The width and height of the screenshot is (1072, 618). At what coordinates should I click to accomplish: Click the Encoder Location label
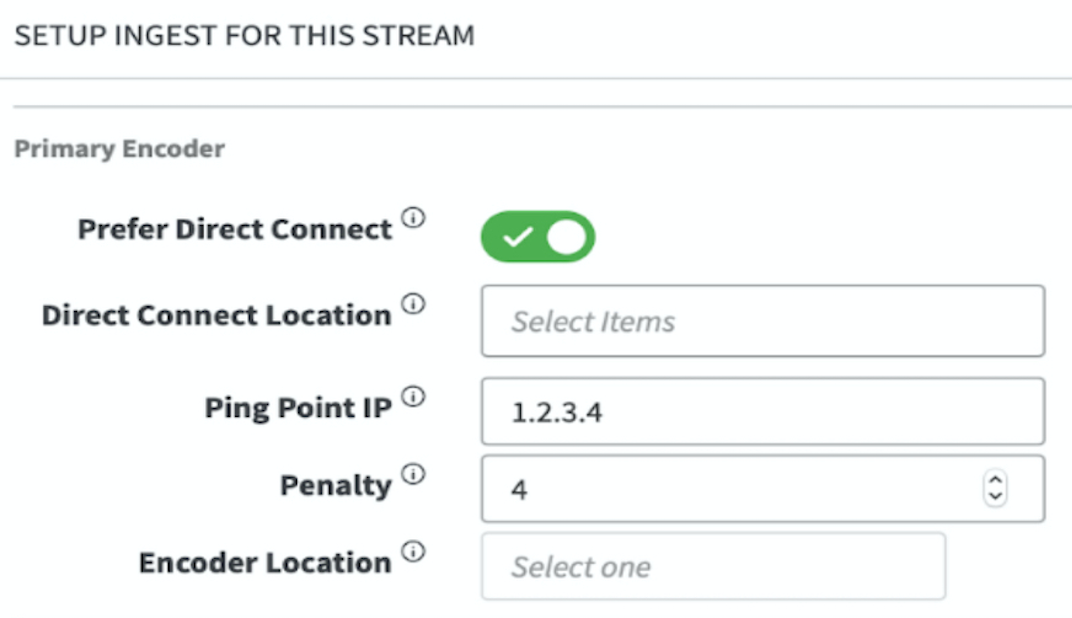pos(264,562)
